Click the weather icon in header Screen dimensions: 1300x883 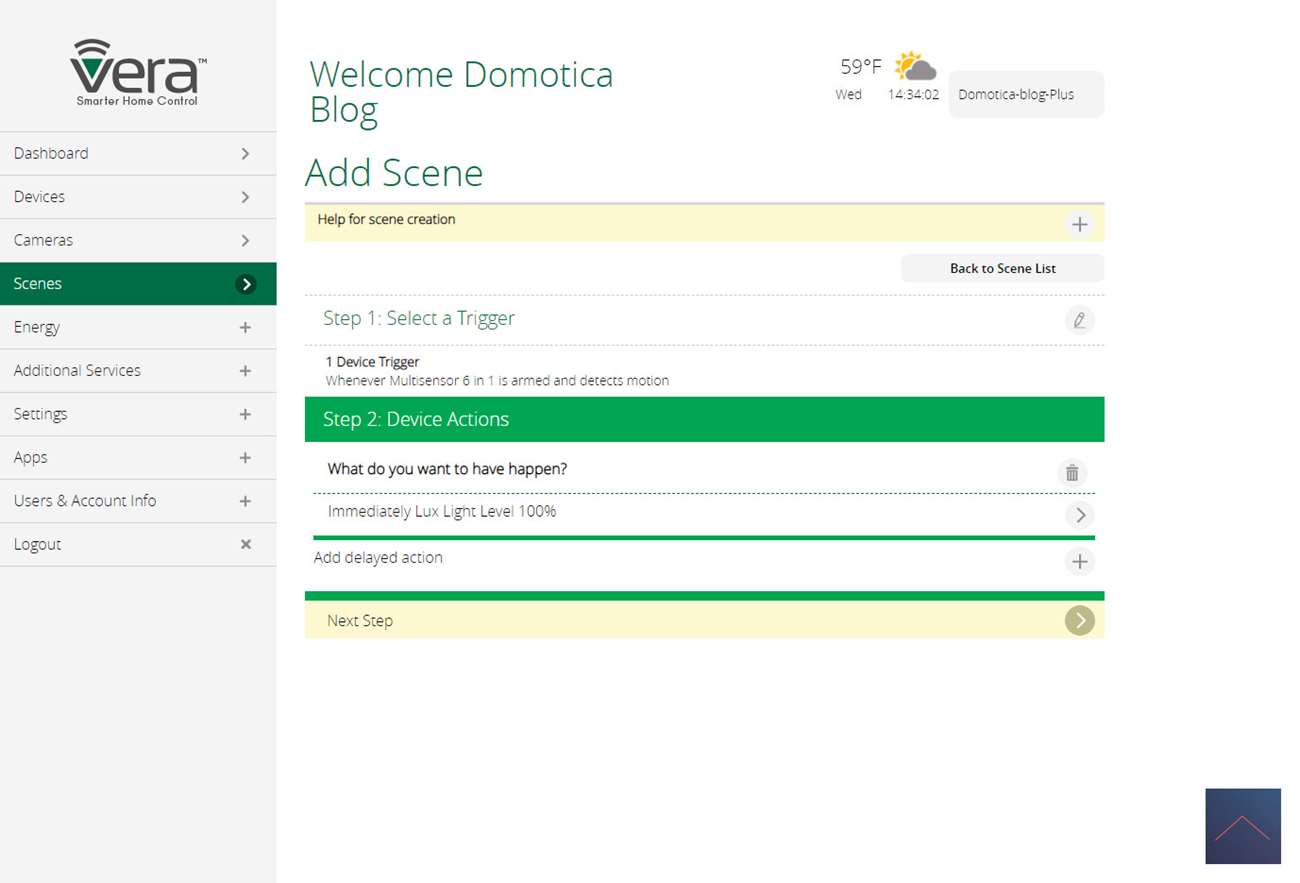pos(914,67)
